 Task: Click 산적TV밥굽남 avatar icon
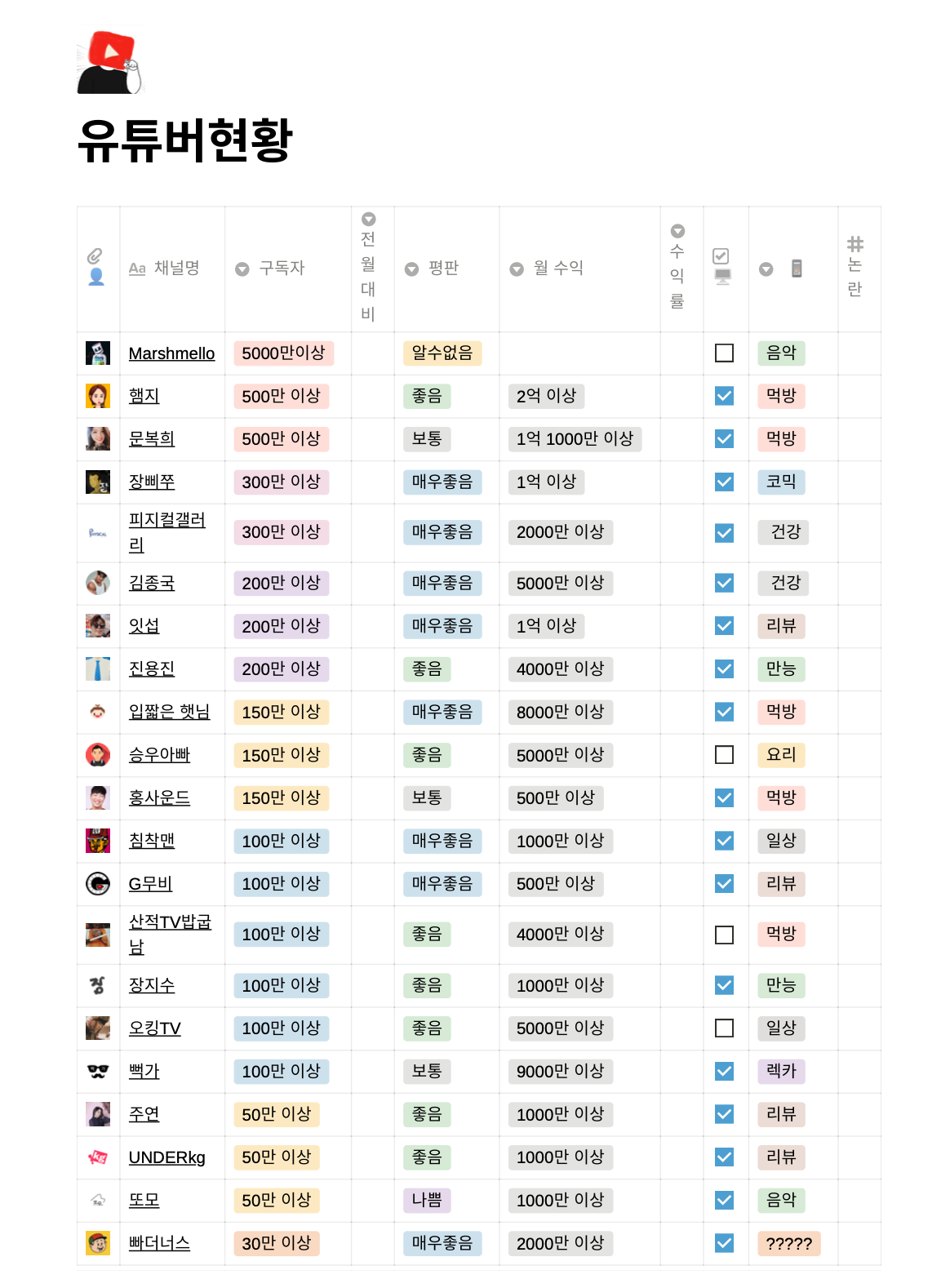pyautogui.click(x=98, y=935)
